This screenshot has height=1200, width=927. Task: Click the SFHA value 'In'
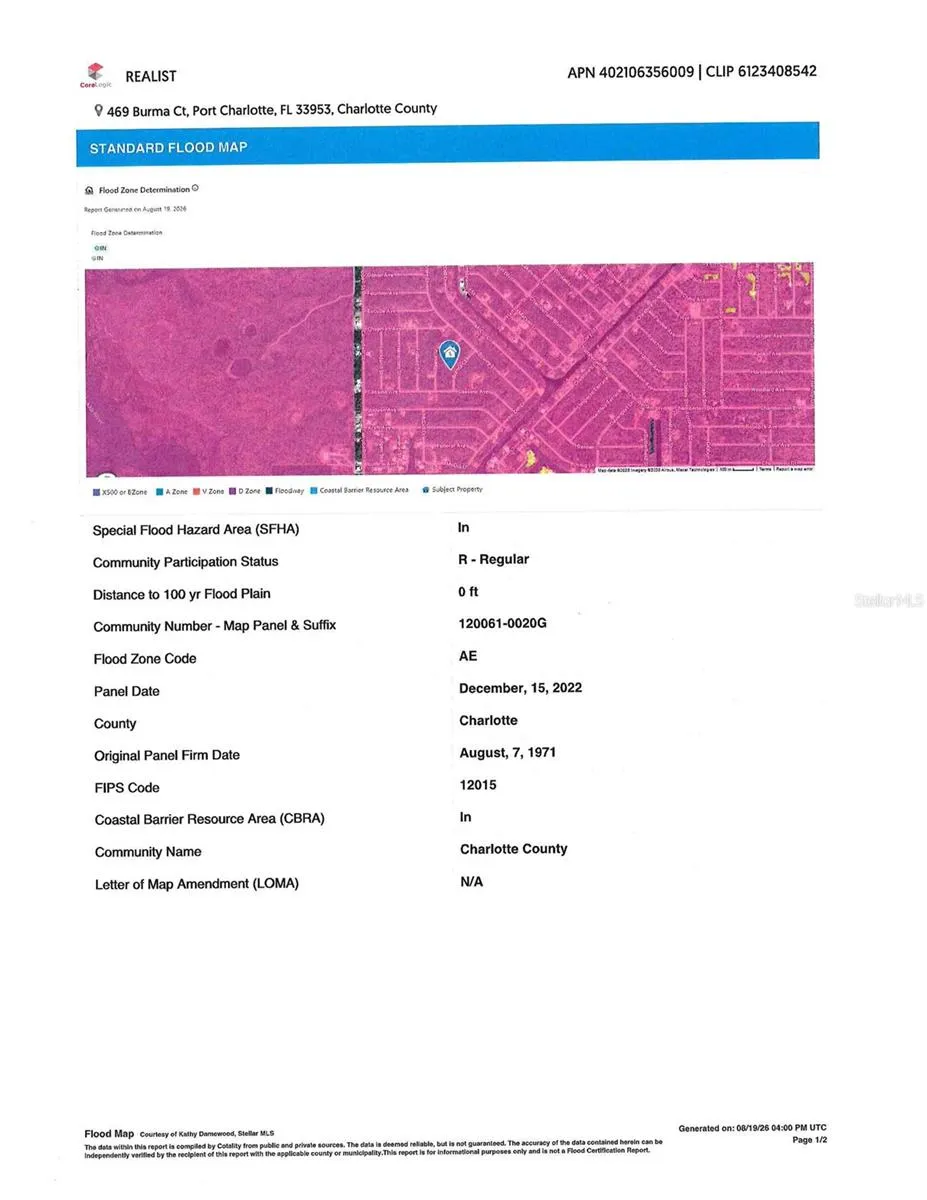pyautogui.click(x=464, y=527)
